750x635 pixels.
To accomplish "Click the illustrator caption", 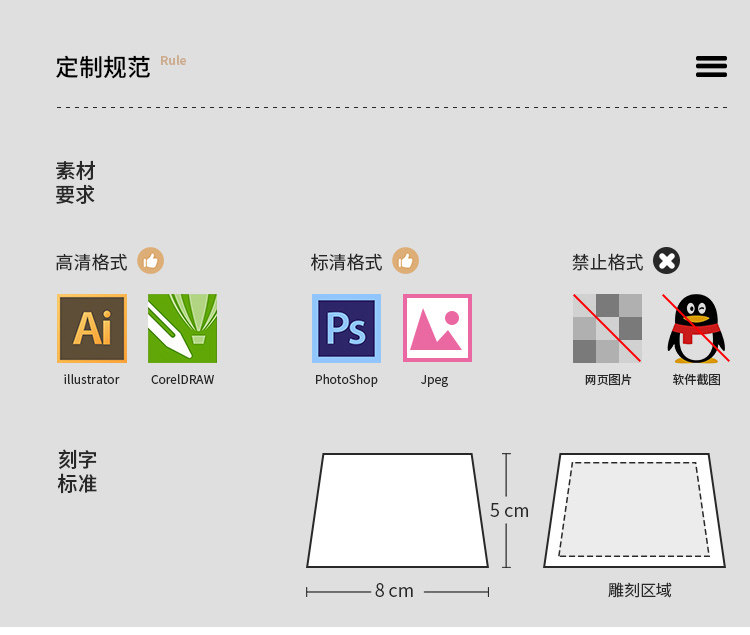I will coord(91,379).
